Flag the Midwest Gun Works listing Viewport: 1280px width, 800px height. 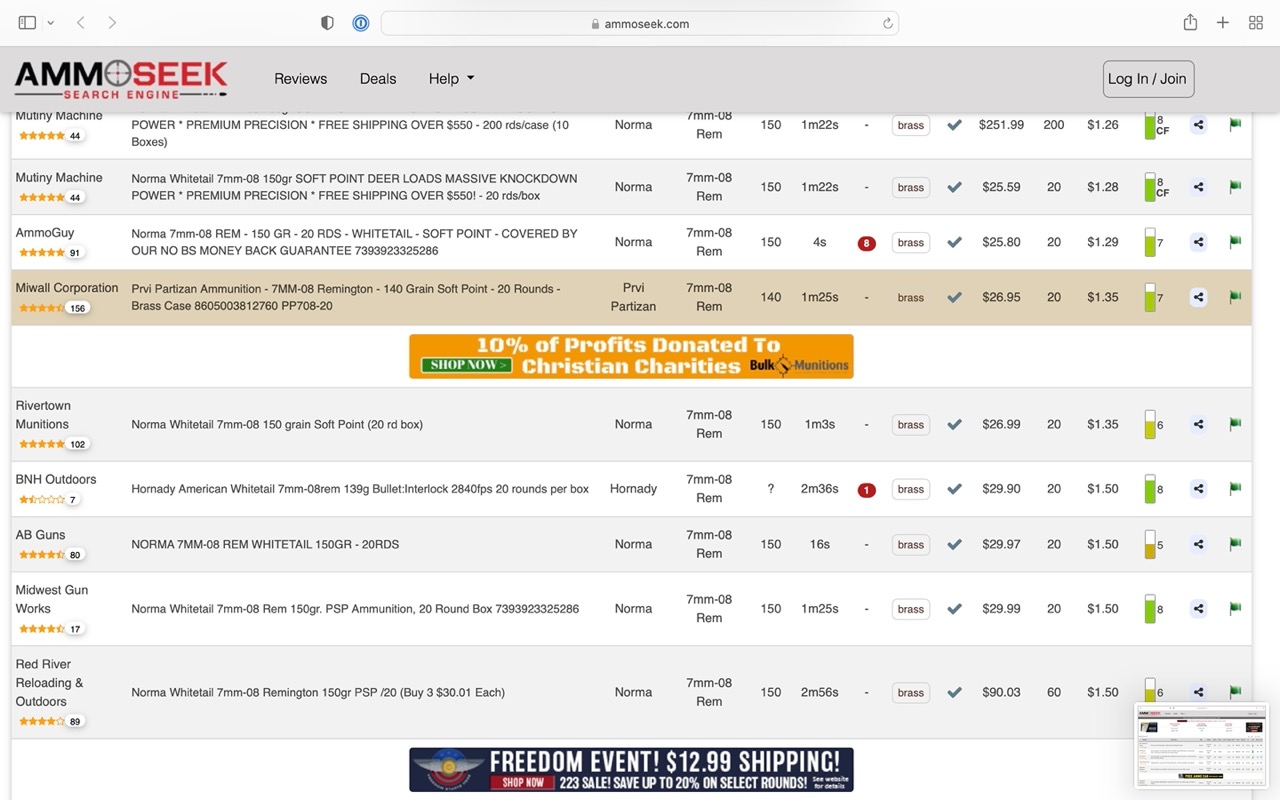tap(1235, 607)
